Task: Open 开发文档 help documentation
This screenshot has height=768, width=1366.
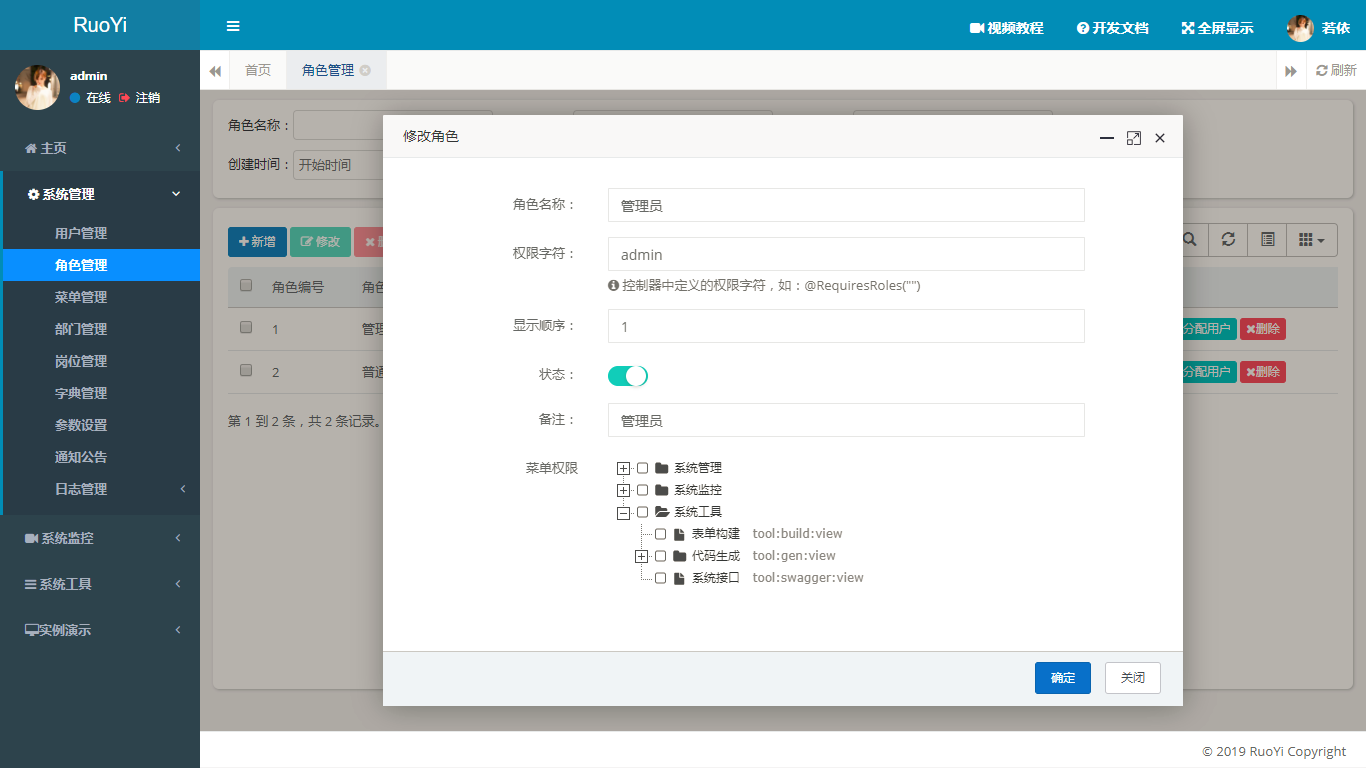Action: tap(1113, 28)
